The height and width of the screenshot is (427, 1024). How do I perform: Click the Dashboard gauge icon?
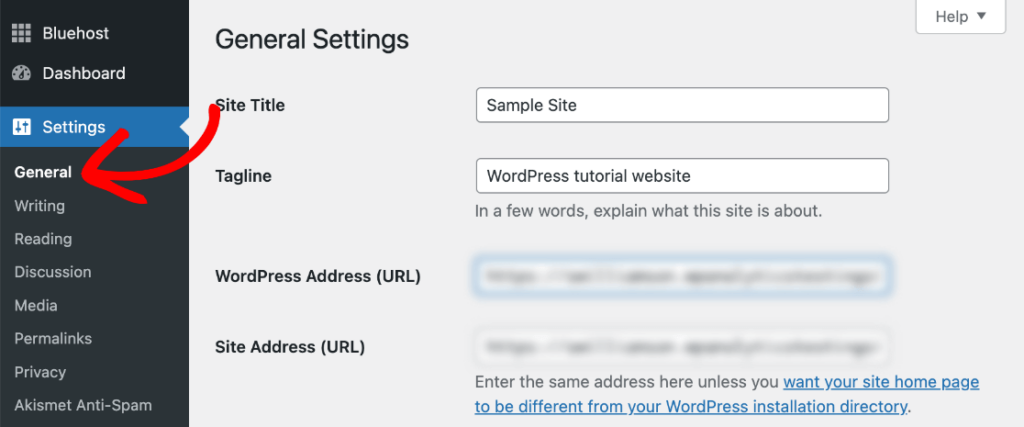click(21, 73)
